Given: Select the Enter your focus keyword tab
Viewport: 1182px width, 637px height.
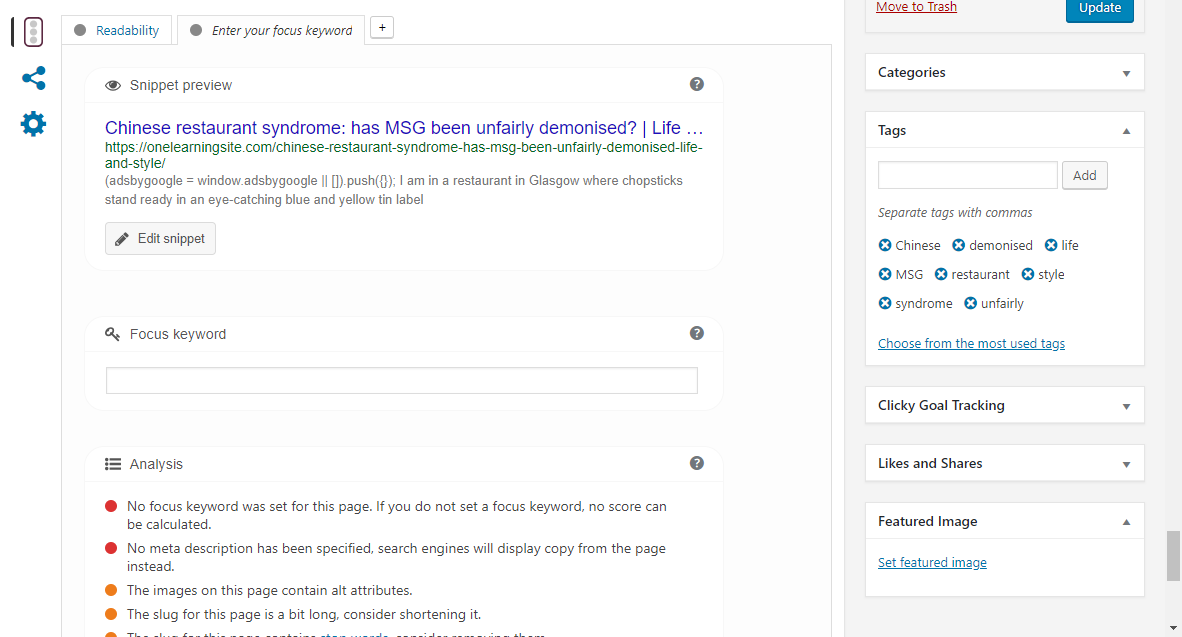Looking at the screenshot, I should pyautogui.click(x=271, y=30).
